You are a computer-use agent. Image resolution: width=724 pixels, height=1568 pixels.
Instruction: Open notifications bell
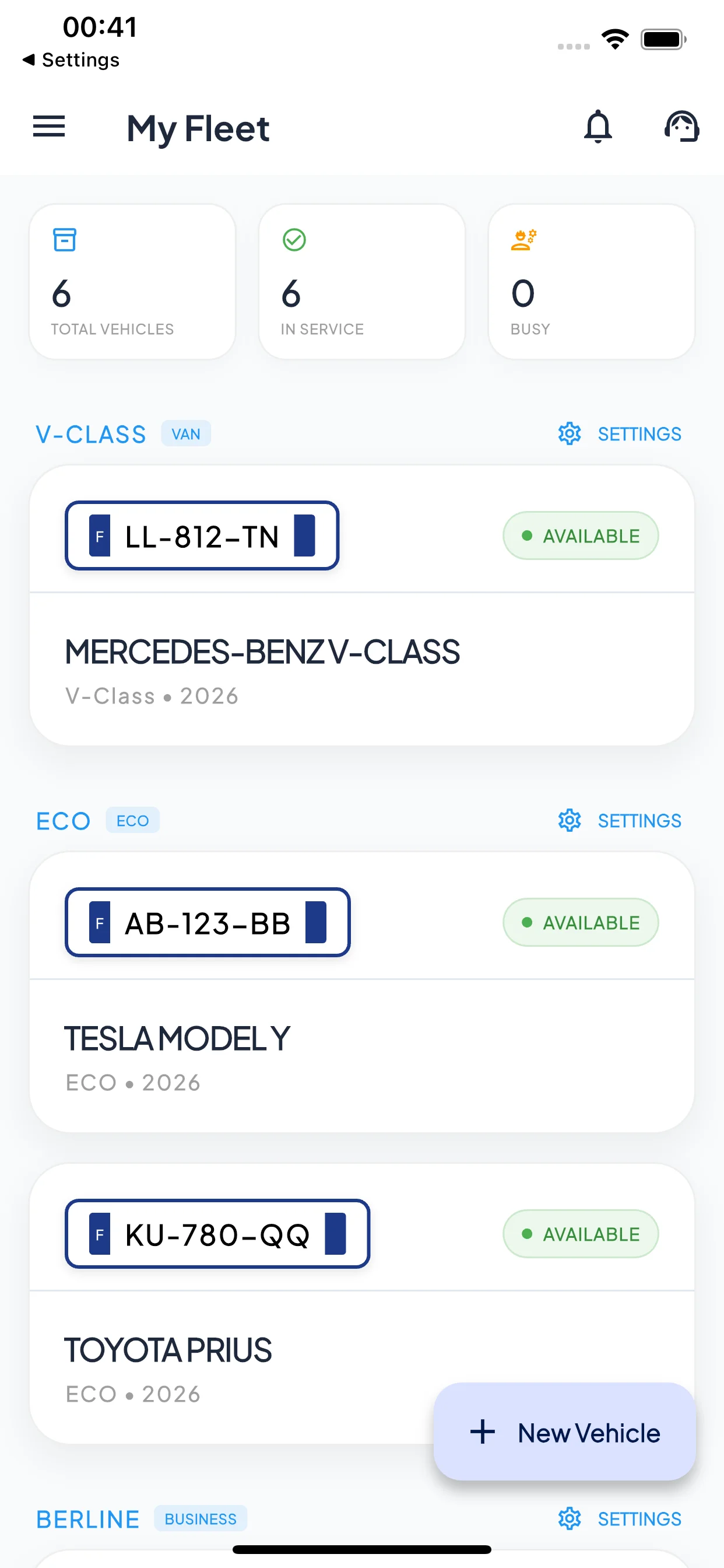point(598,127)
